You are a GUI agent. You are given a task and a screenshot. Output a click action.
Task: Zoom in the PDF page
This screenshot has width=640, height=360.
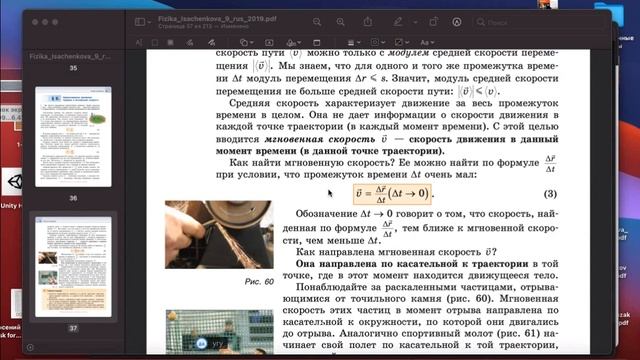tap(340, 22)
